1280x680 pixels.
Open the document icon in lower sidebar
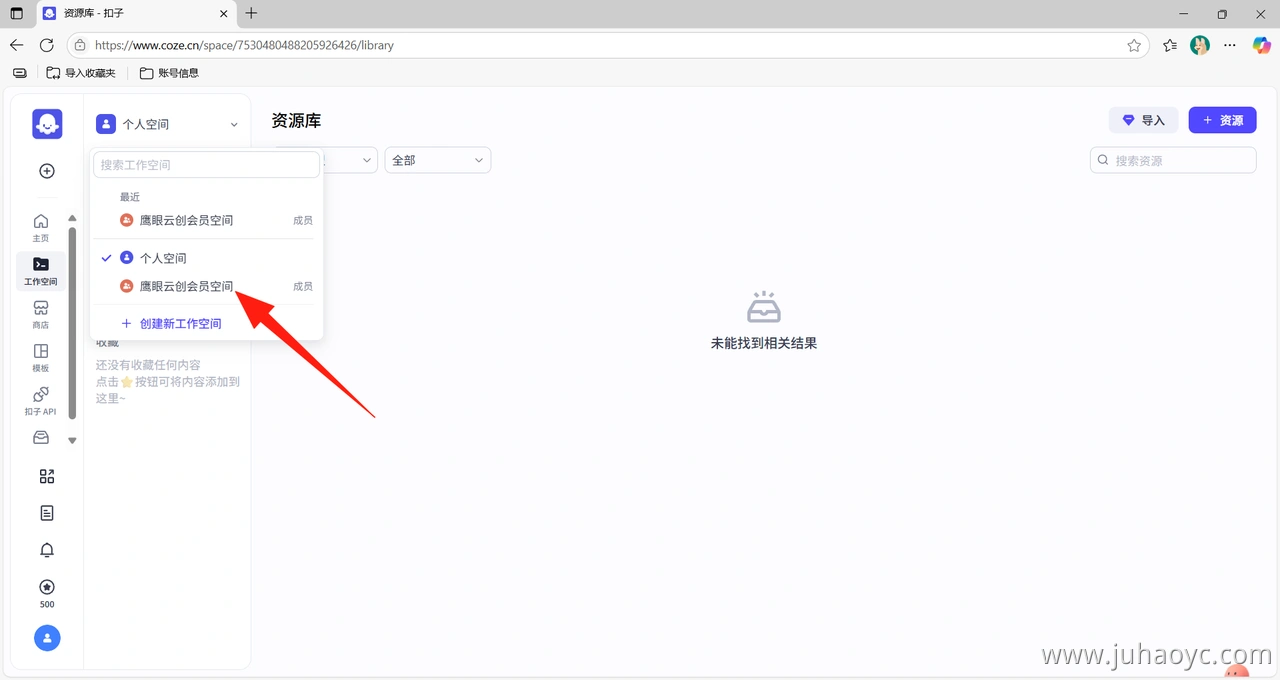tap(47, 513)
